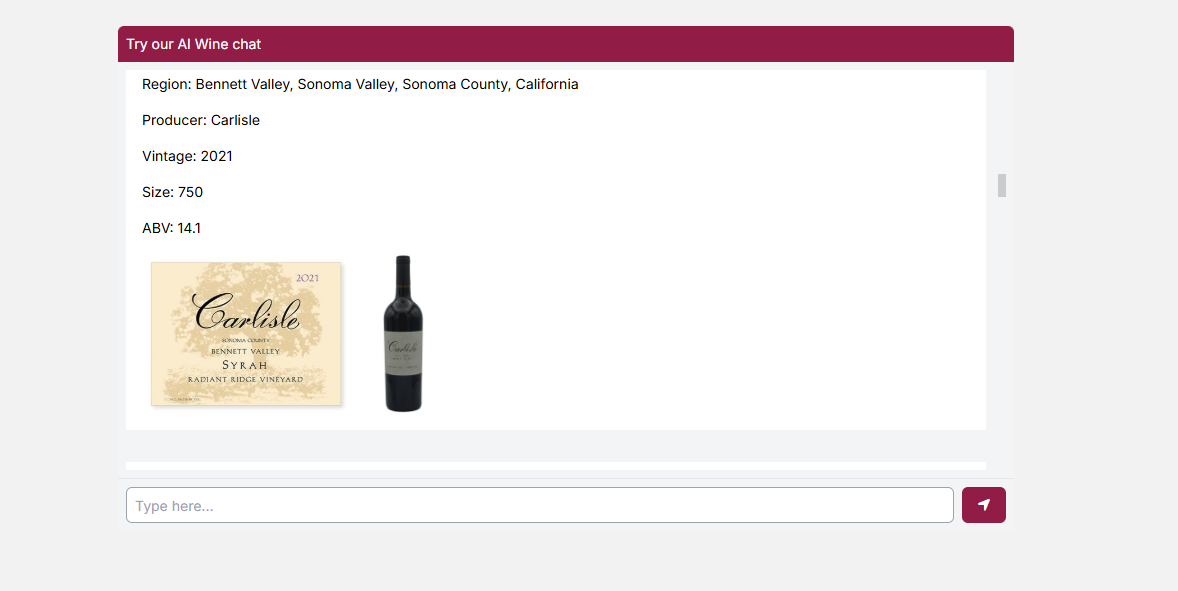Image resolution: width=1178 pixels, height=591 pixels.
Task: Open the wine bottle image thumbnail
Action: 403,333
